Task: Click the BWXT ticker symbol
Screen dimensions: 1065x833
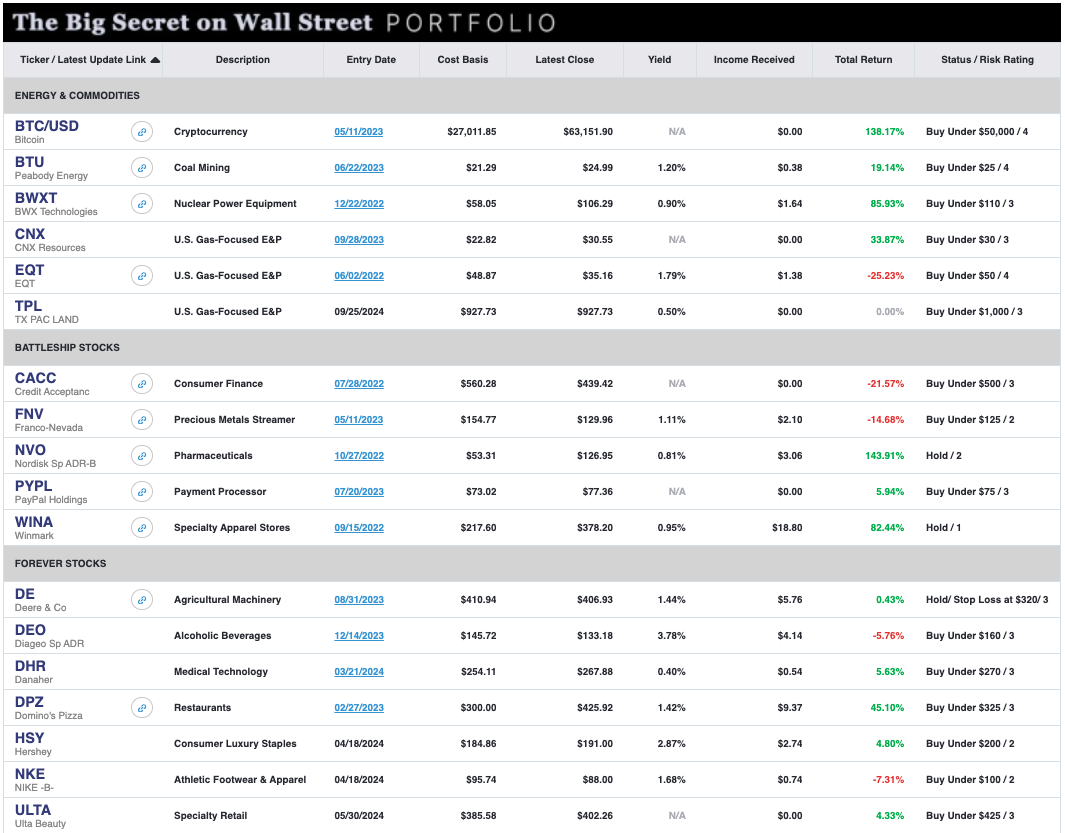Action: [x=36, y=198]
